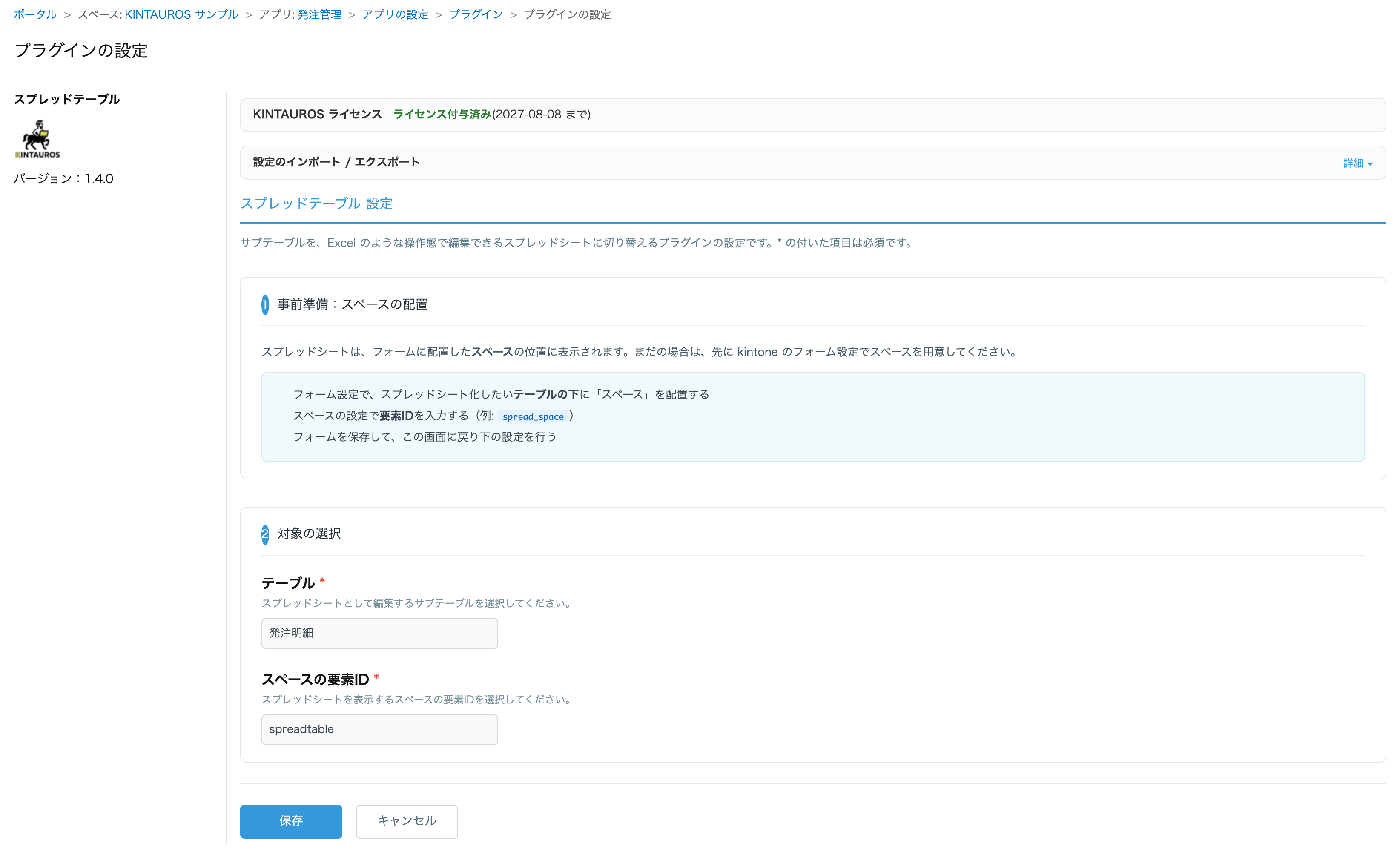The image size is (1400, 866).
Task: Click the プラグインの設定 page title
Action: (81, 50)
